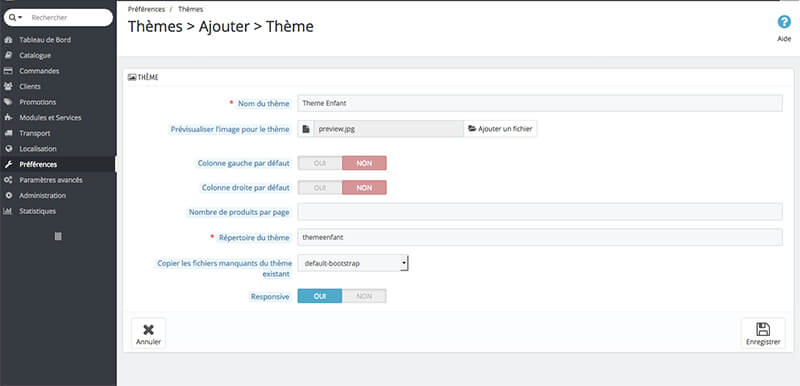The image size is (800, 386).
Task: Click the search magnifier icon
Action: pyautogui.click(x=13, y=17)
